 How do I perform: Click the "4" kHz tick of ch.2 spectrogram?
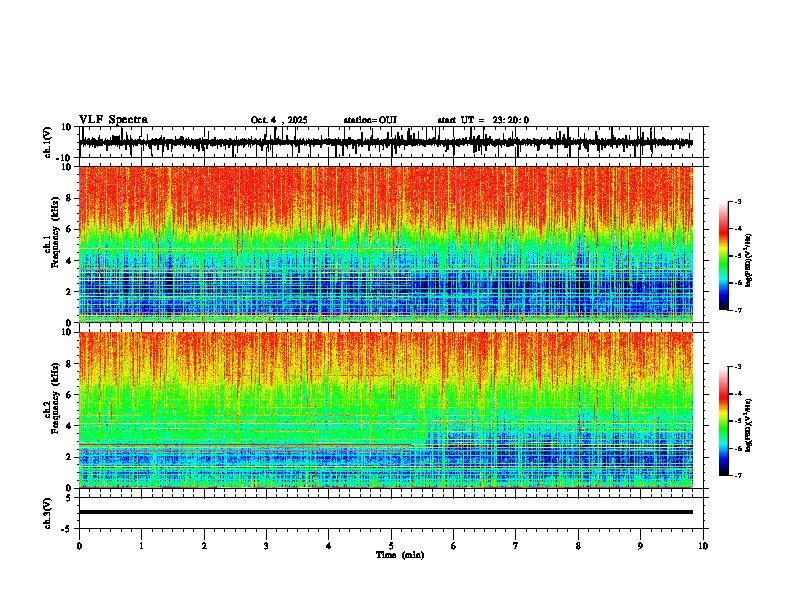pos(70,426)
